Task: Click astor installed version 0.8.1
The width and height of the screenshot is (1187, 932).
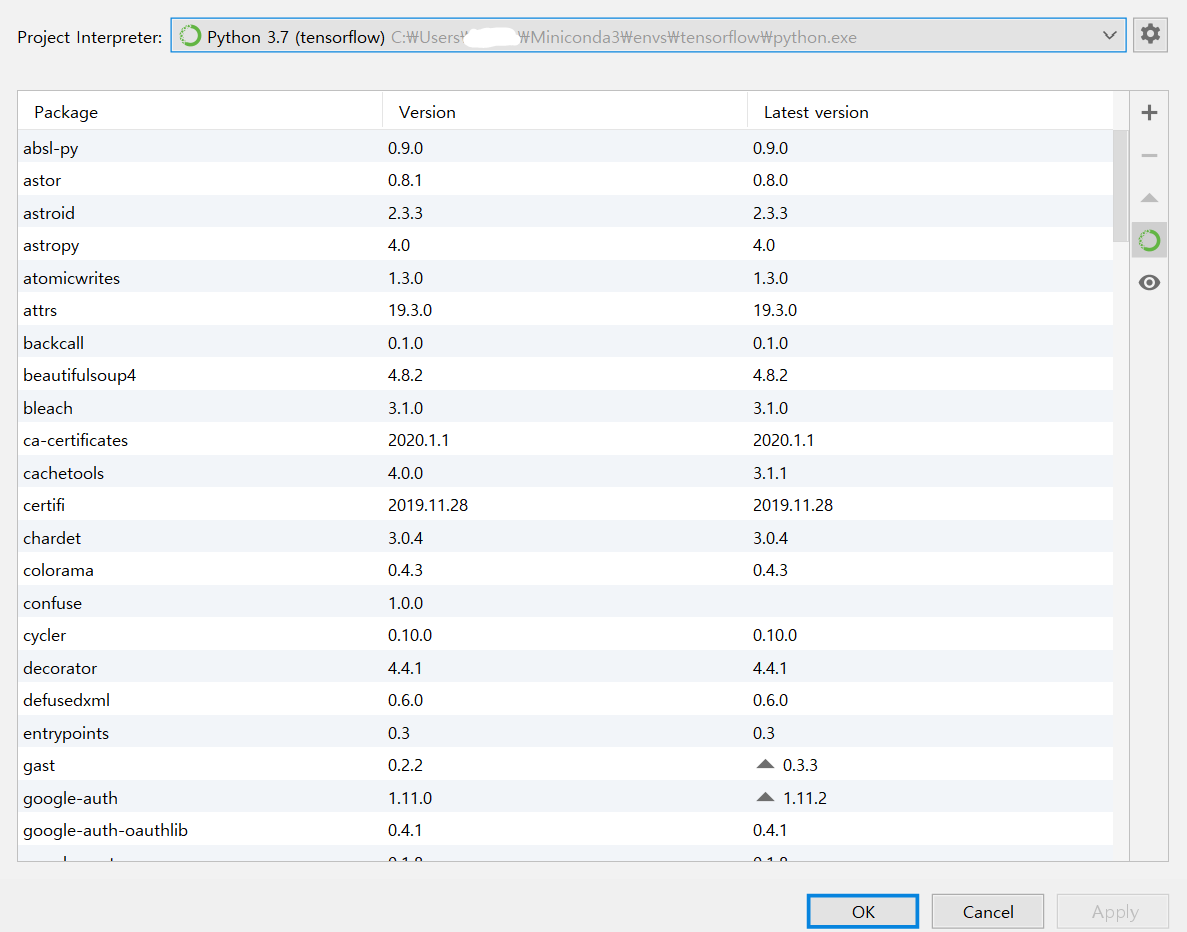Action: coord(405,180)
